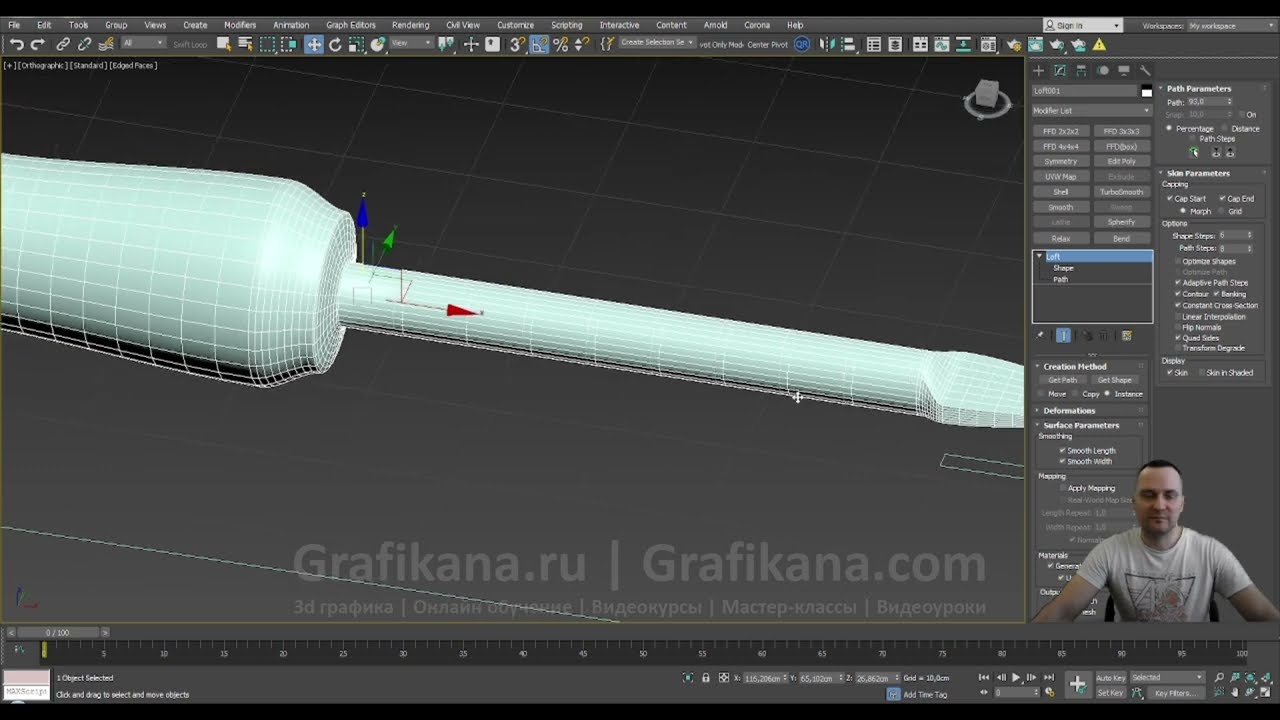Click the object color swatch beside Loft001
The width and height of the screenshot is (1280, 720).
coord(1146,91)
